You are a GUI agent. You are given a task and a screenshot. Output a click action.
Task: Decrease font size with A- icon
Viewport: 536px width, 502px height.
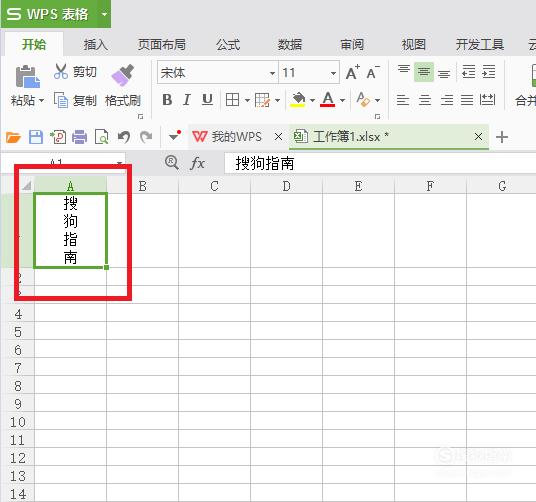pos(373,72)
